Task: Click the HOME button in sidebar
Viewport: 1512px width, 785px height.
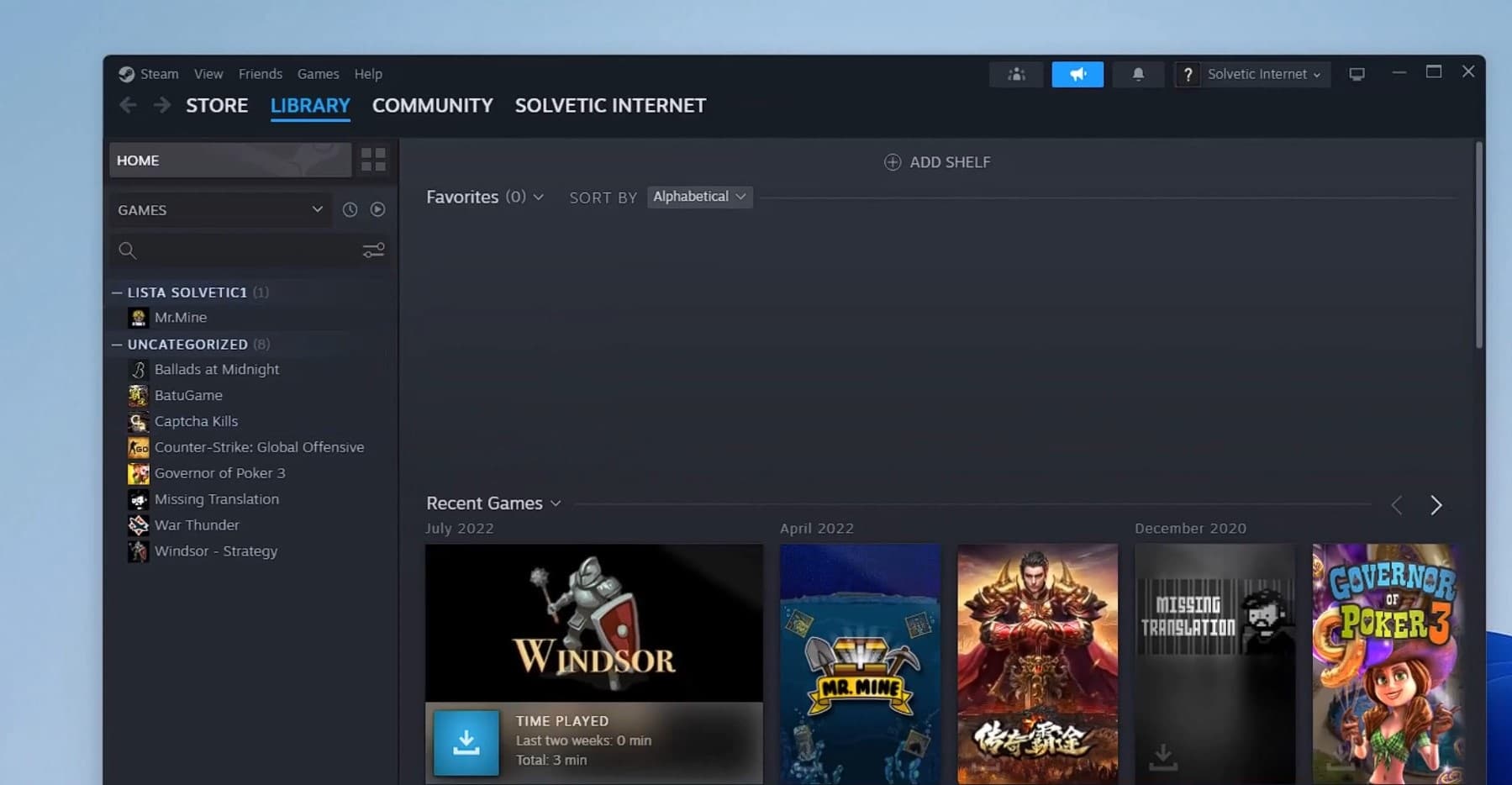Action: (x=230, y=160)
